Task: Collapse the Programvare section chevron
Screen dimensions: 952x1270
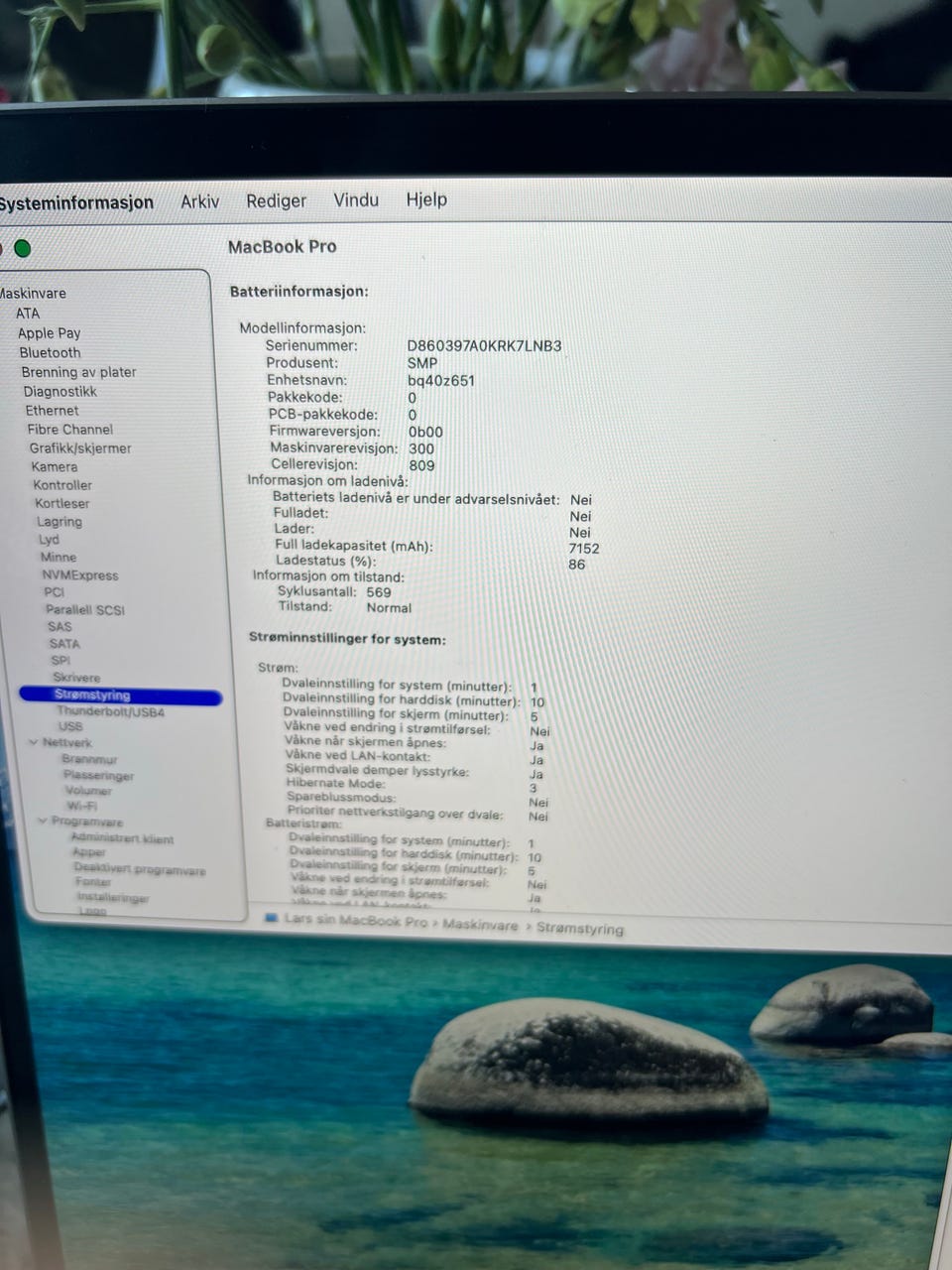Action: (x=43, y=821)
